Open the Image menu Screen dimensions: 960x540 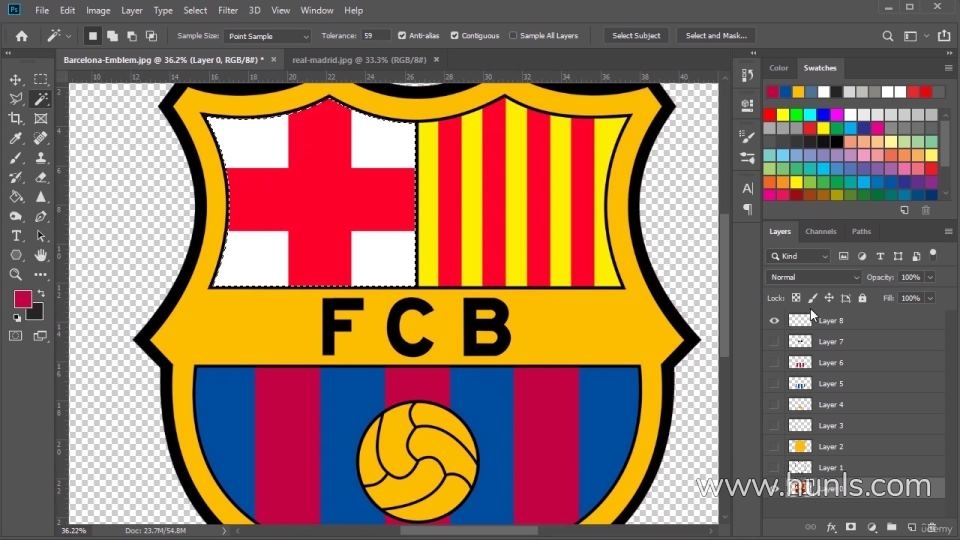point(98,10)
